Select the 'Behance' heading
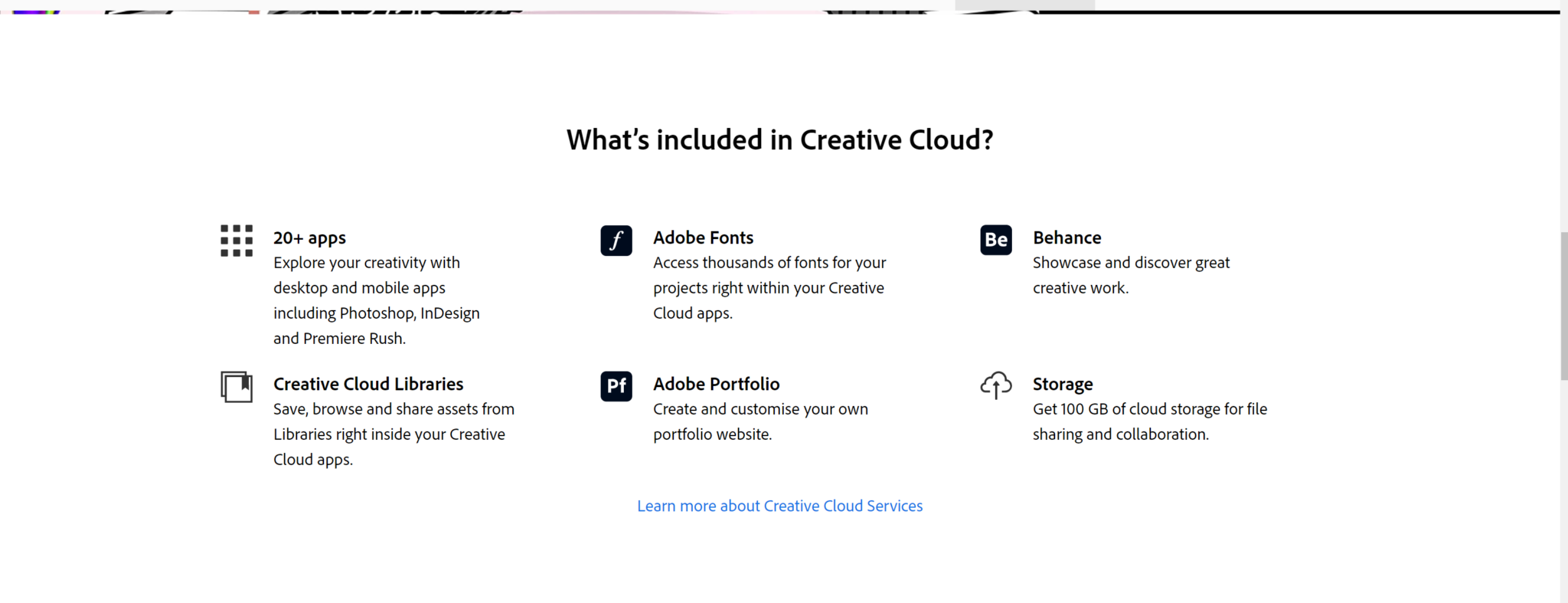Screen dimensions: 1568x603 1067,238
